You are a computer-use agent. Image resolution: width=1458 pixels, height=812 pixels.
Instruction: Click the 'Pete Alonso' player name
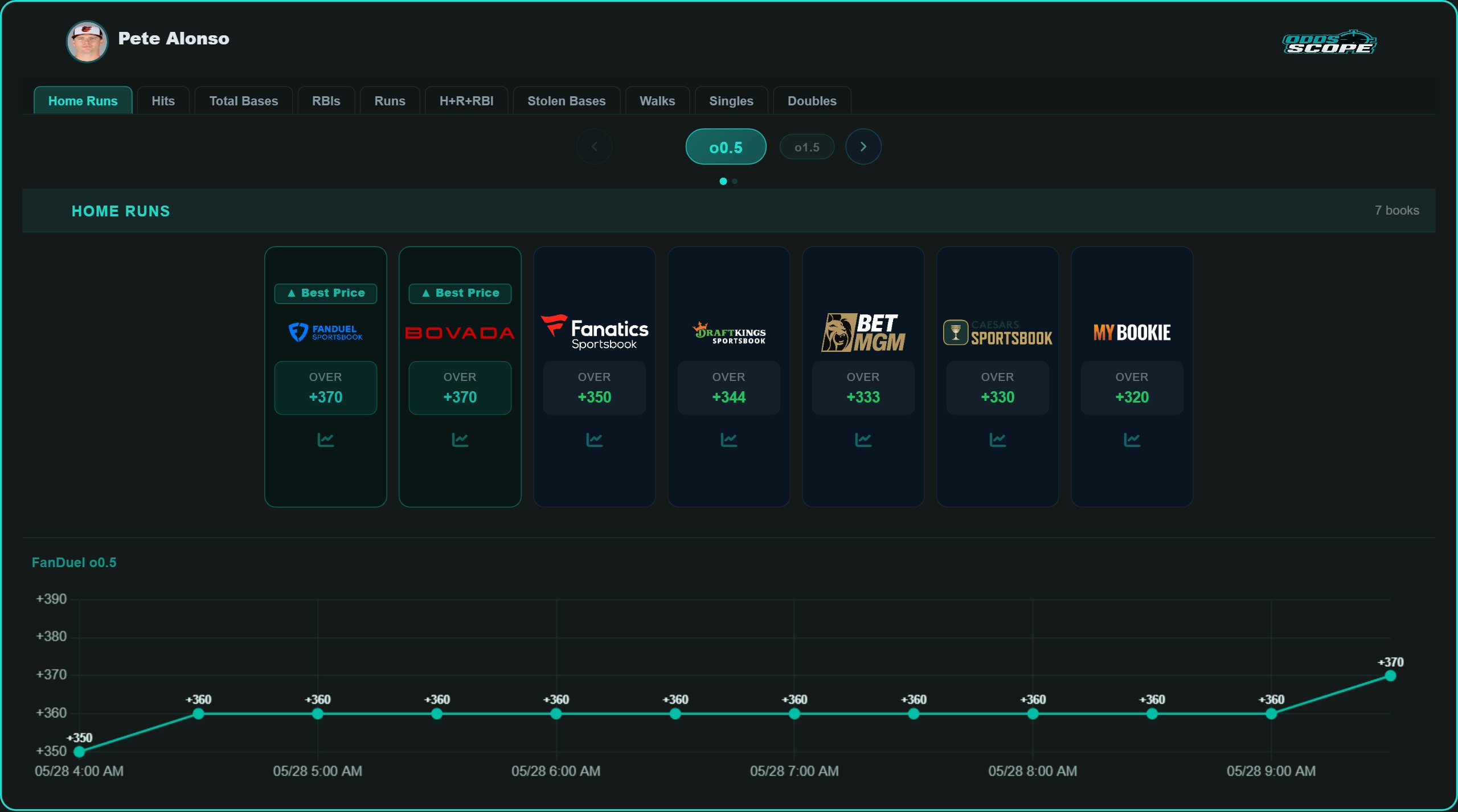tap(174, 38)
